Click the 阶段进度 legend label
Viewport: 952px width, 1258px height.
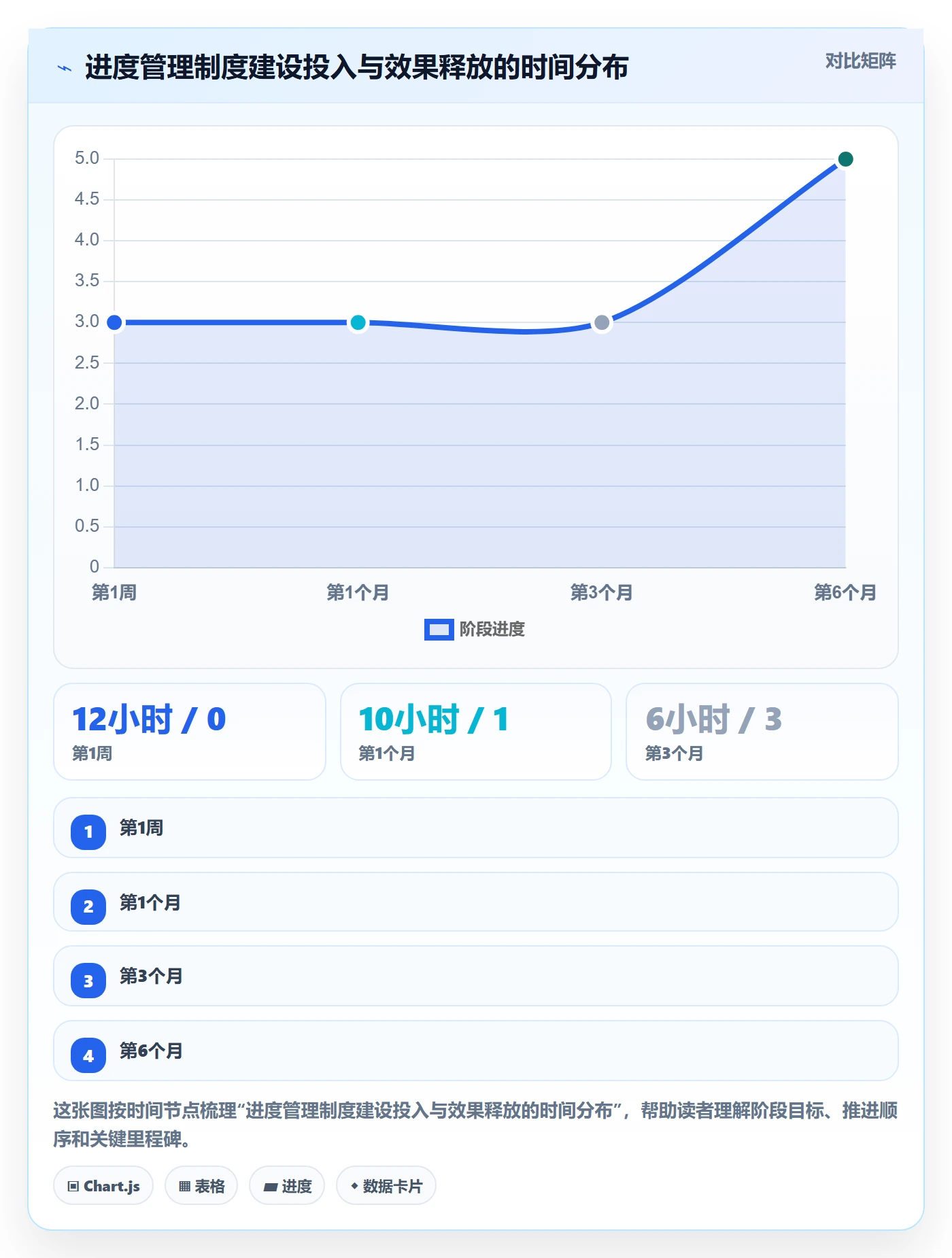point(492,630)
